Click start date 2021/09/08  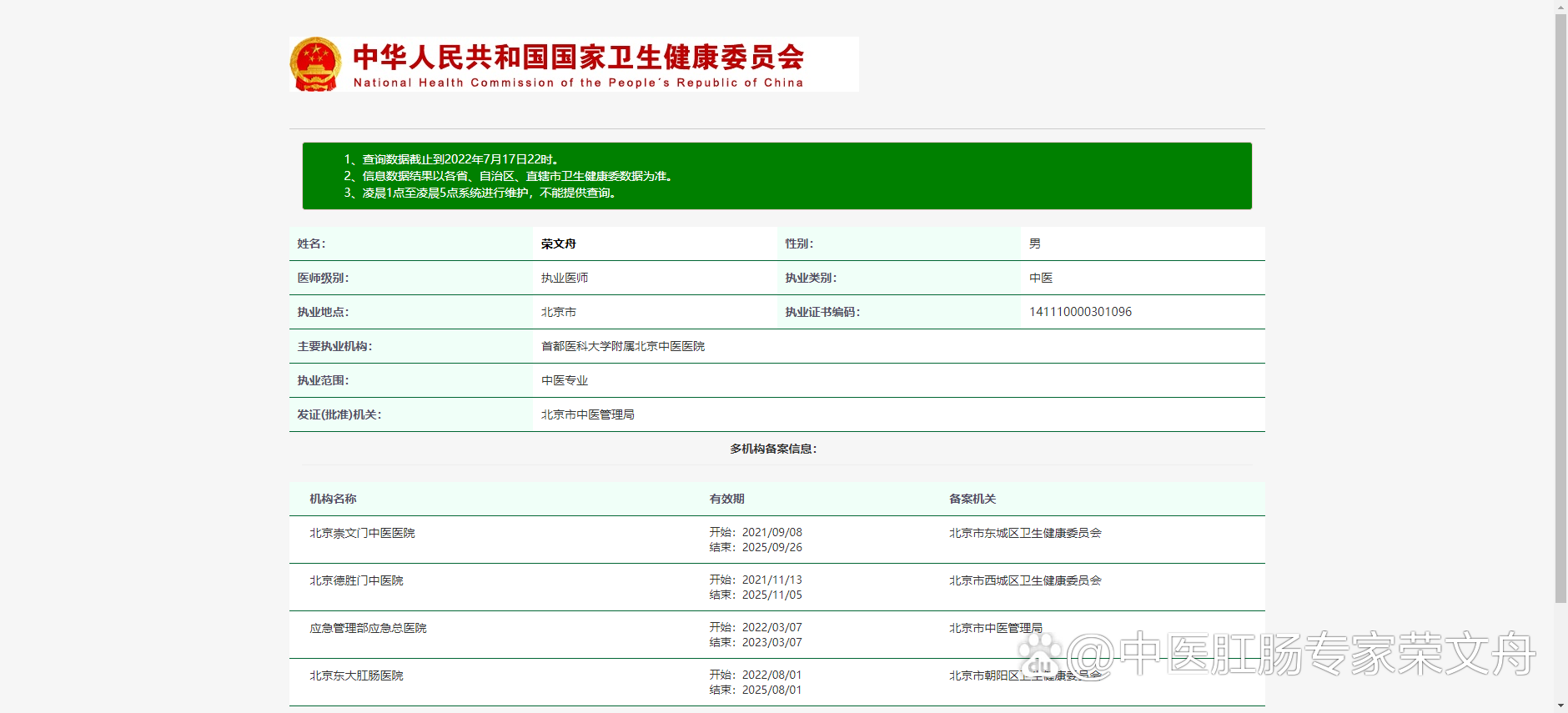[772, 532]
